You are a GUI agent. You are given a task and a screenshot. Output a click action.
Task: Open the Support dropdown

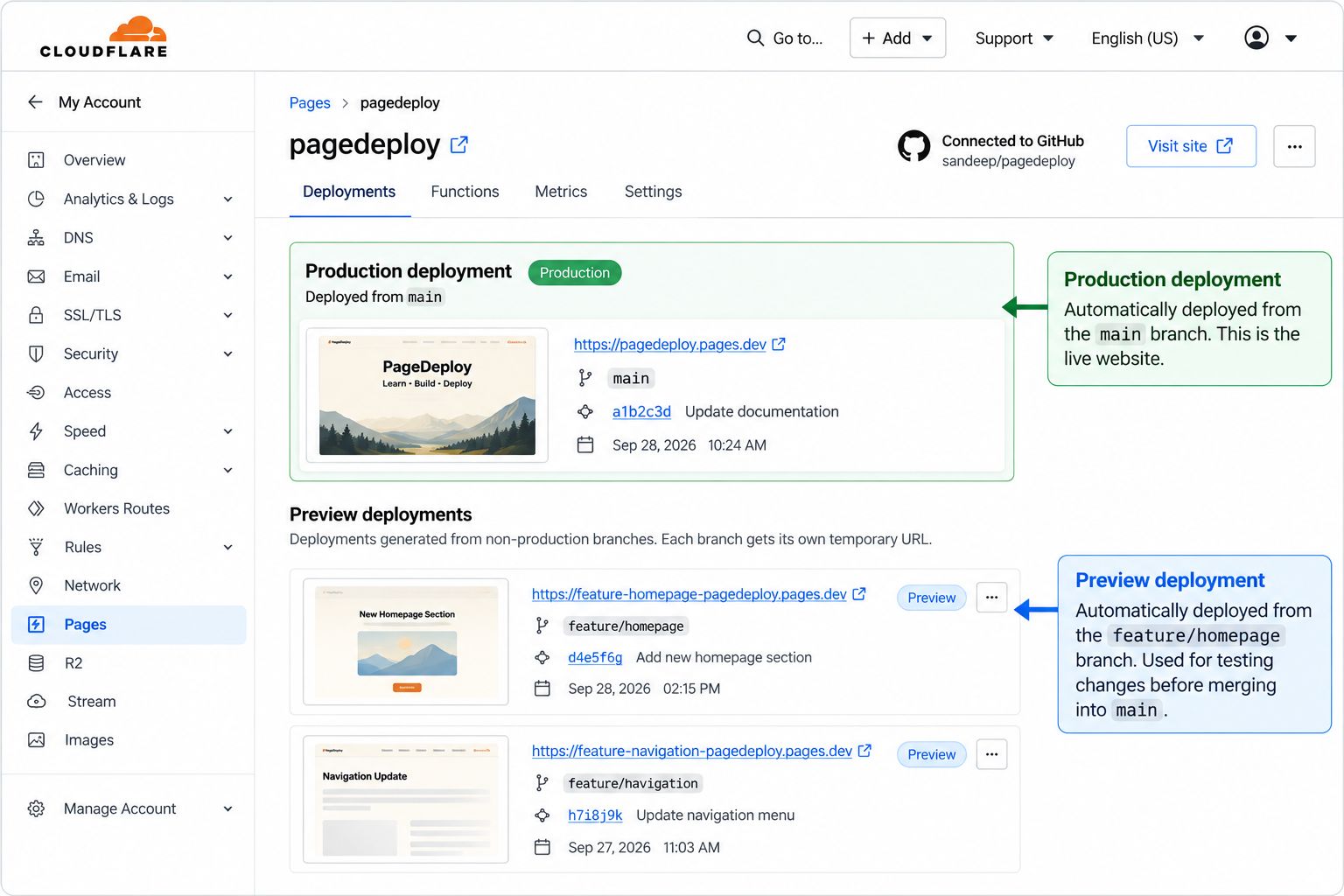1014,38
